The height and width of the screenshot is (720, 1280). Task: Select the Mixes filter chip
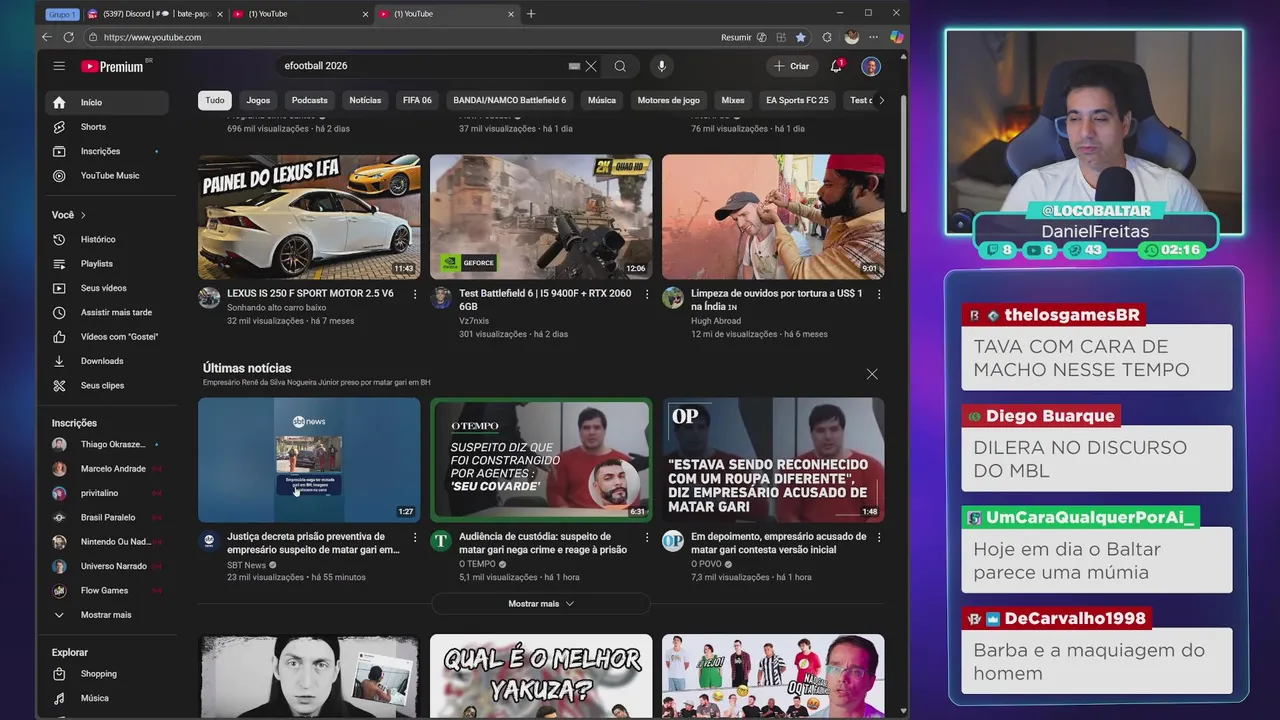click(733, 100)
